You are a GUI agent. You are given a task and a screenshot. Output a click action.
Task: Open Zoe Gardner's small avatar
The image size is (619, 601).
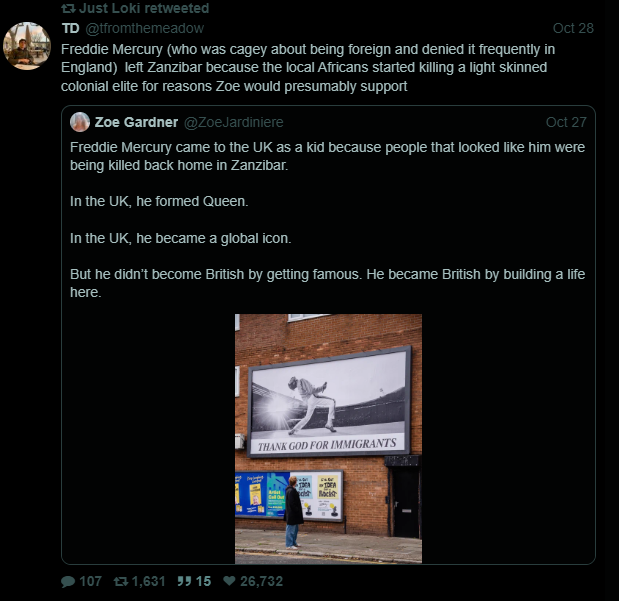[x=80, y=122]
